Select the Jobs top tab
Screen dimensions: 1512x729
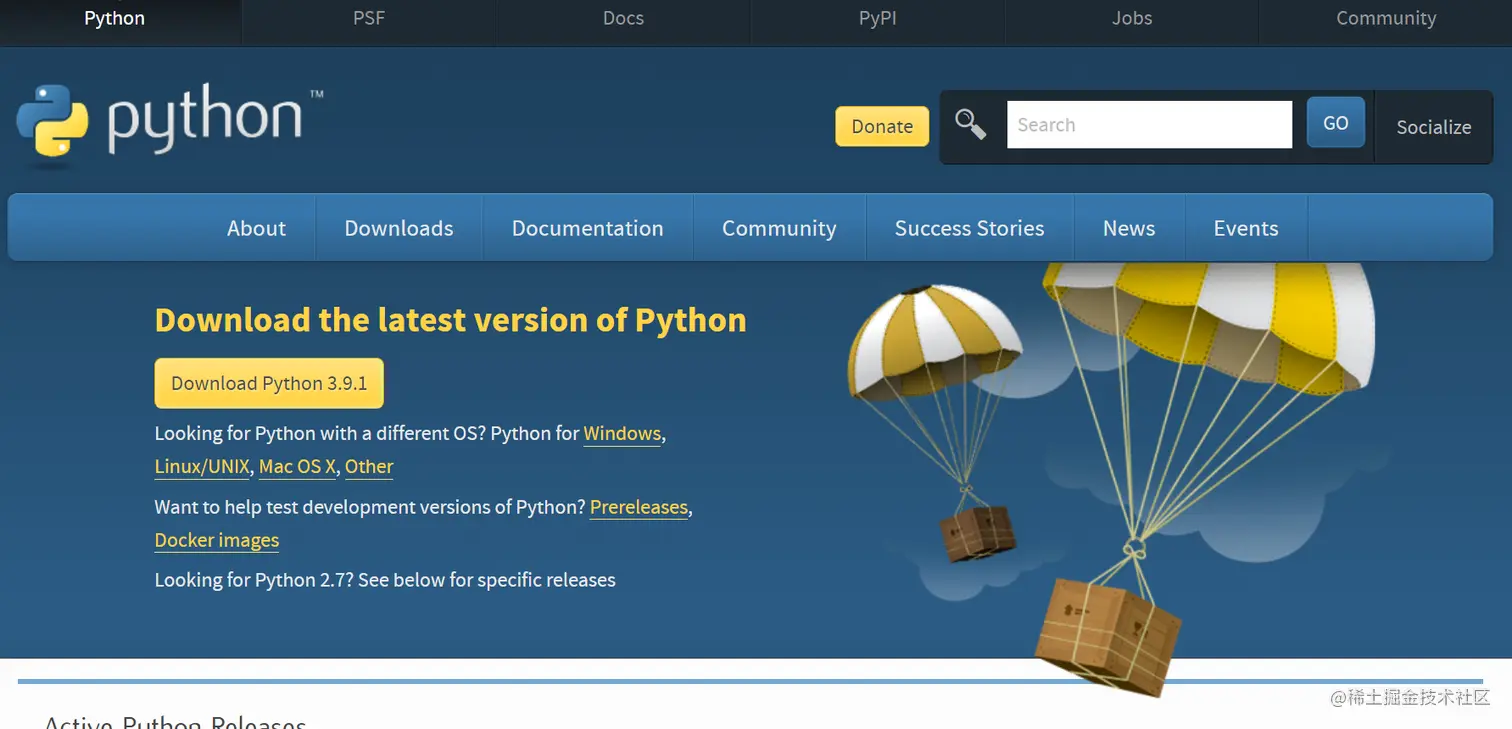[1132, 18]
